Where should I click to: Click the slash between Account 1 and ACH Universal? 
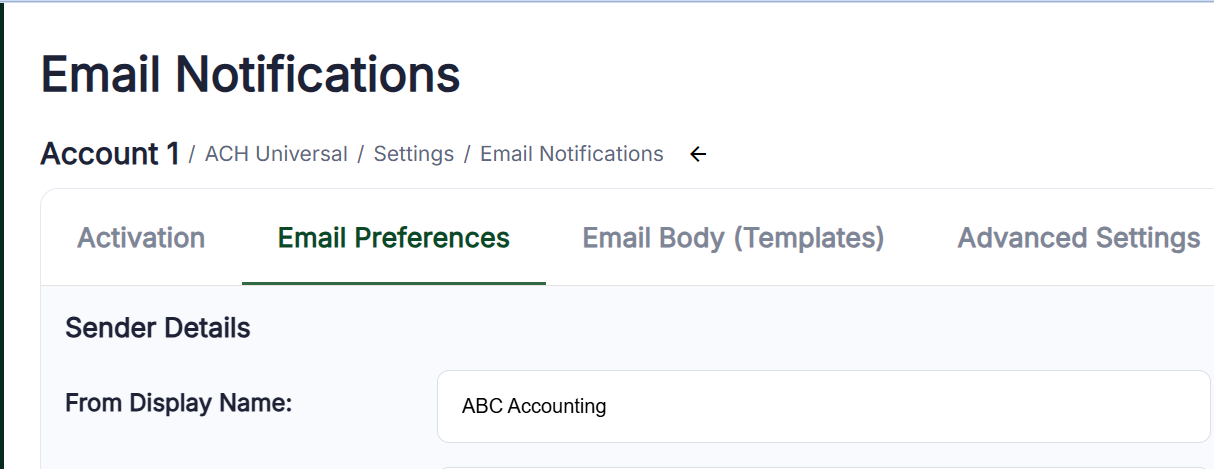click(x=192, y=154)
